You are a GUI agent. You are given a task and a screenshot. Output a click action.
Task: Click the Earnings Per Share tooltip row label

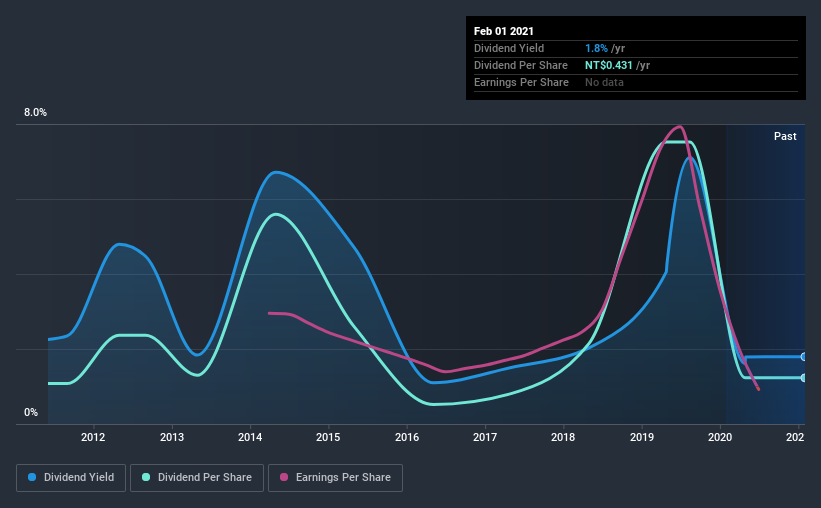tap(522, 82)
